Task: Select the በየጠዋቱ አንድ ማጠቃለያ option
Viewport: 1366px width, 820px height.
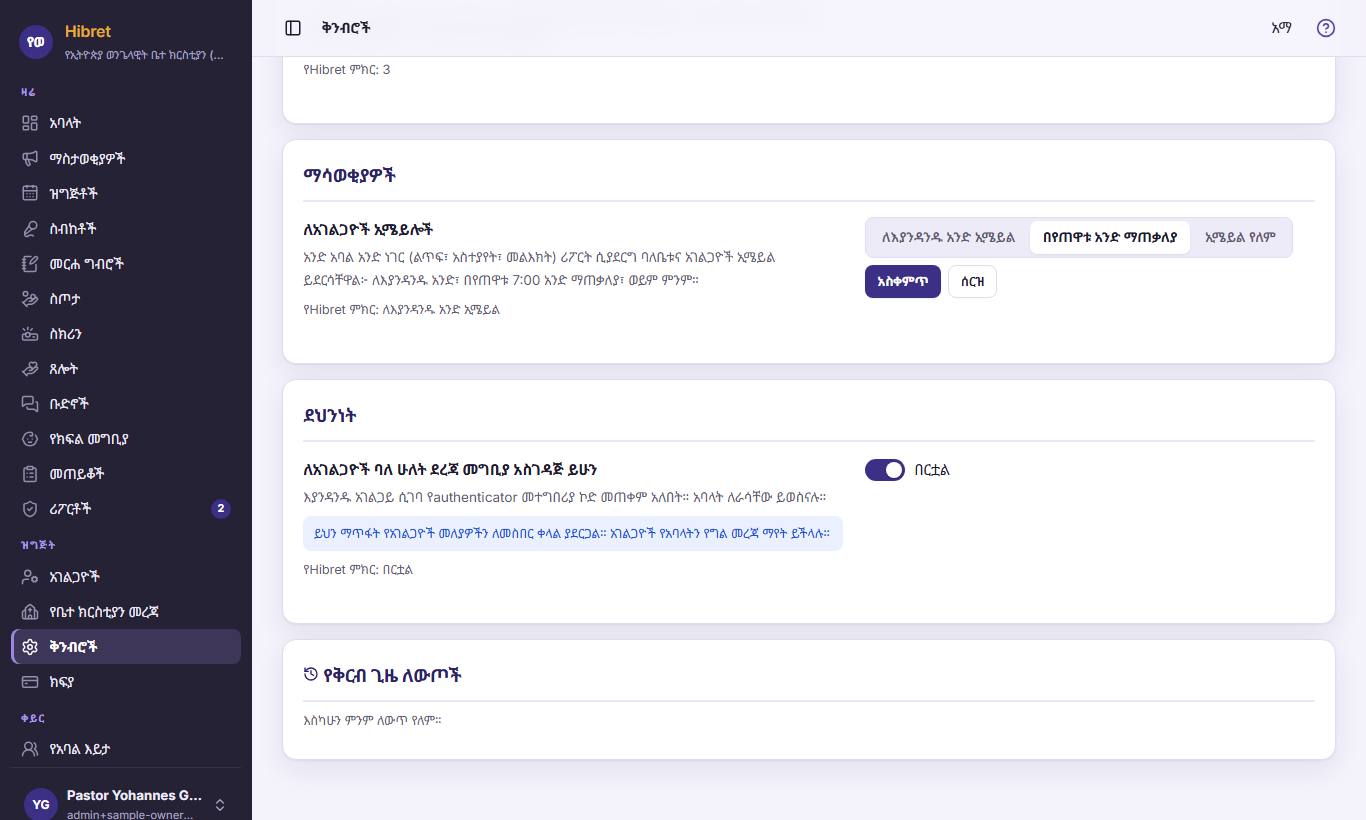Action: click(x=1110, y=238)
